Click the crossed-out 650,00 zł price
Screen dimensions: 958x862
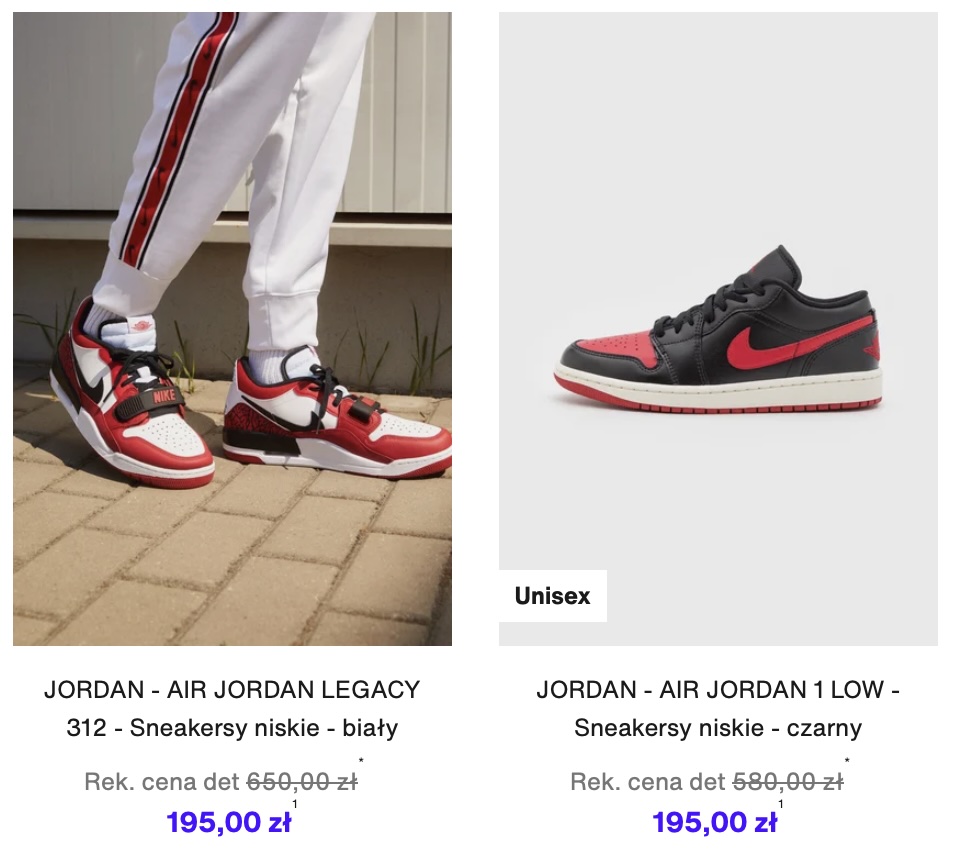(302, 781)
